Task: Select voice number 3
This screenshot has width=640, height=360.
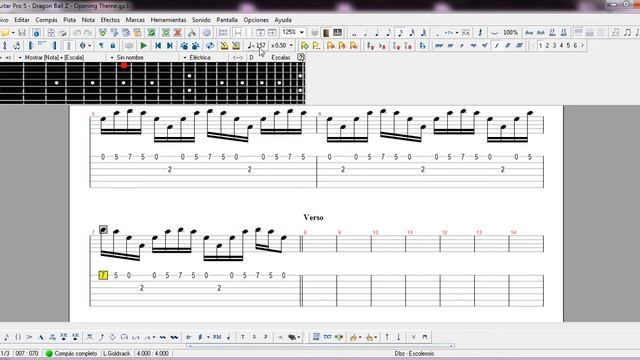Action: (554, 46)
